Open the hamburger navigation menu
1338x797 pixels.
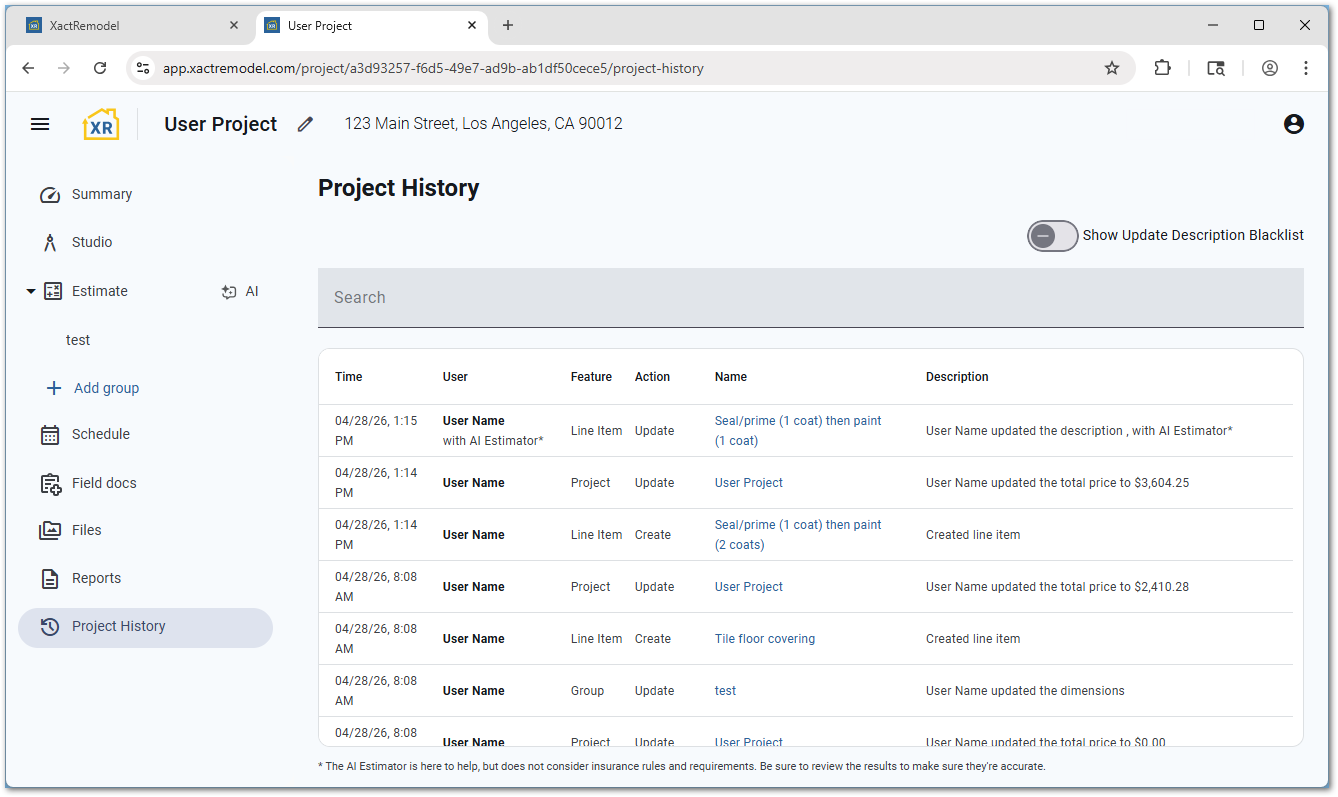40,124
